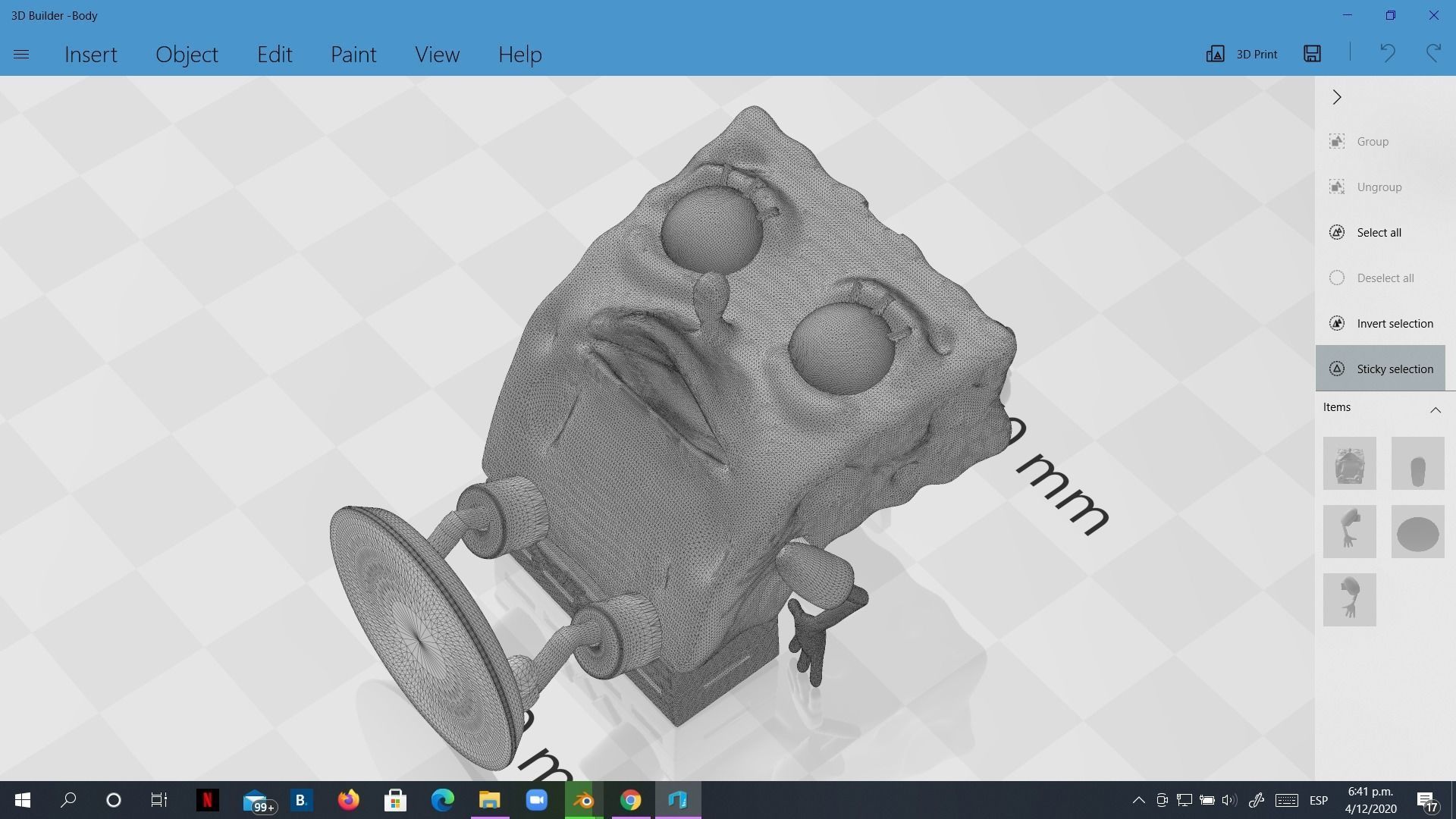The width and height of the screenshot is (1456, 819).
Task: Collapse the Items section
Action: (x=1435, y=409)
